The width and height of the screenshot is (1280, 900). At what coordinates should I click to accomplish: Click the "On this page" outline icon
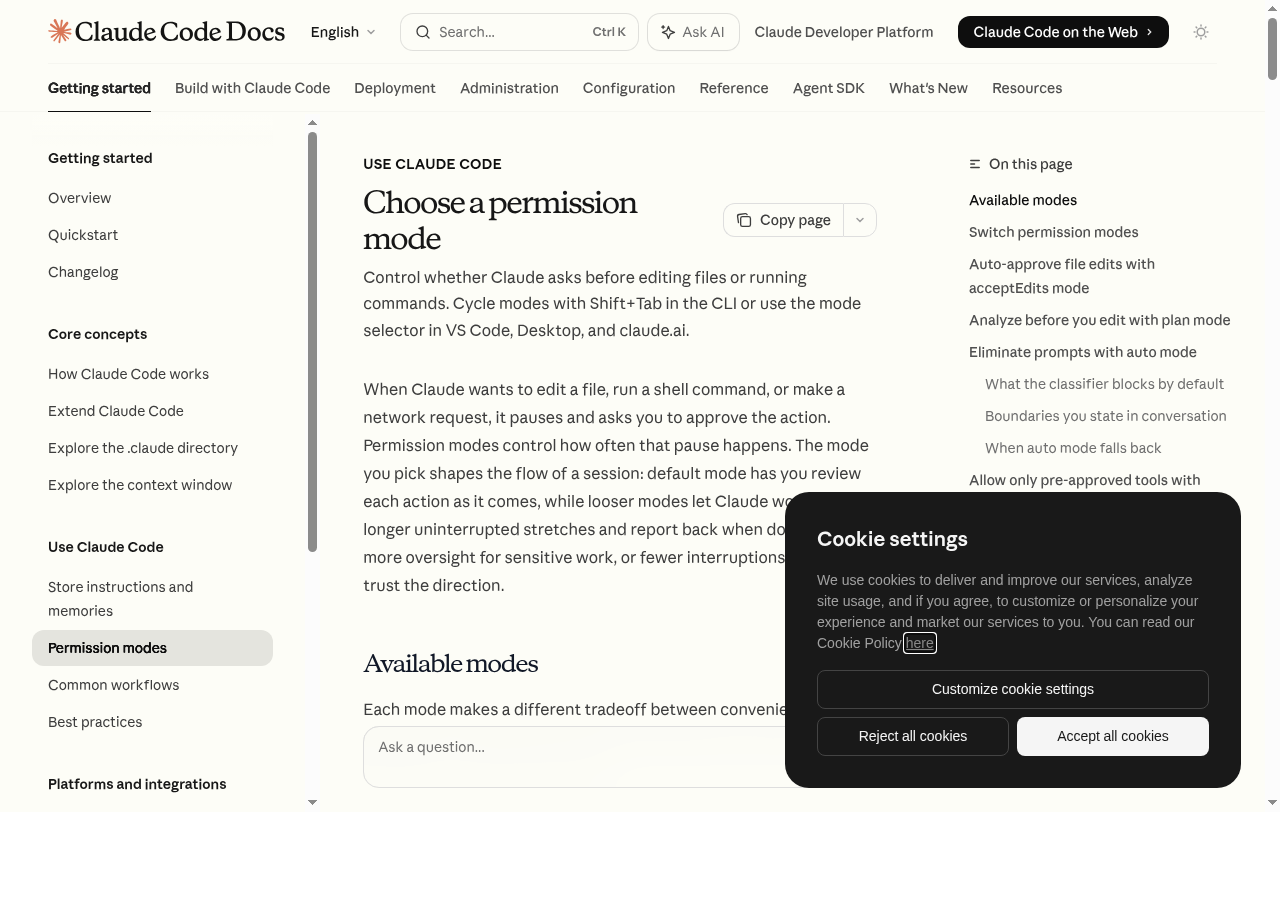click(x=975, y=163)
